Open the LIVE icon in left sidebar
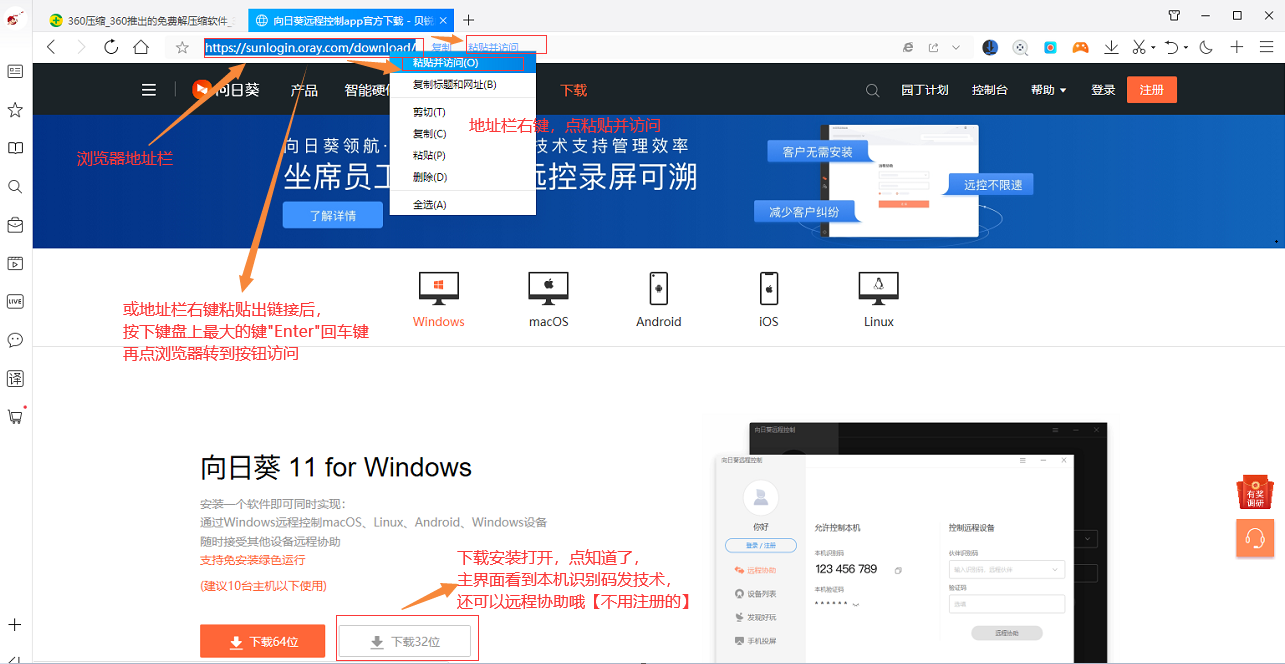Viewport: 1285px width, 664px height. 15,301
